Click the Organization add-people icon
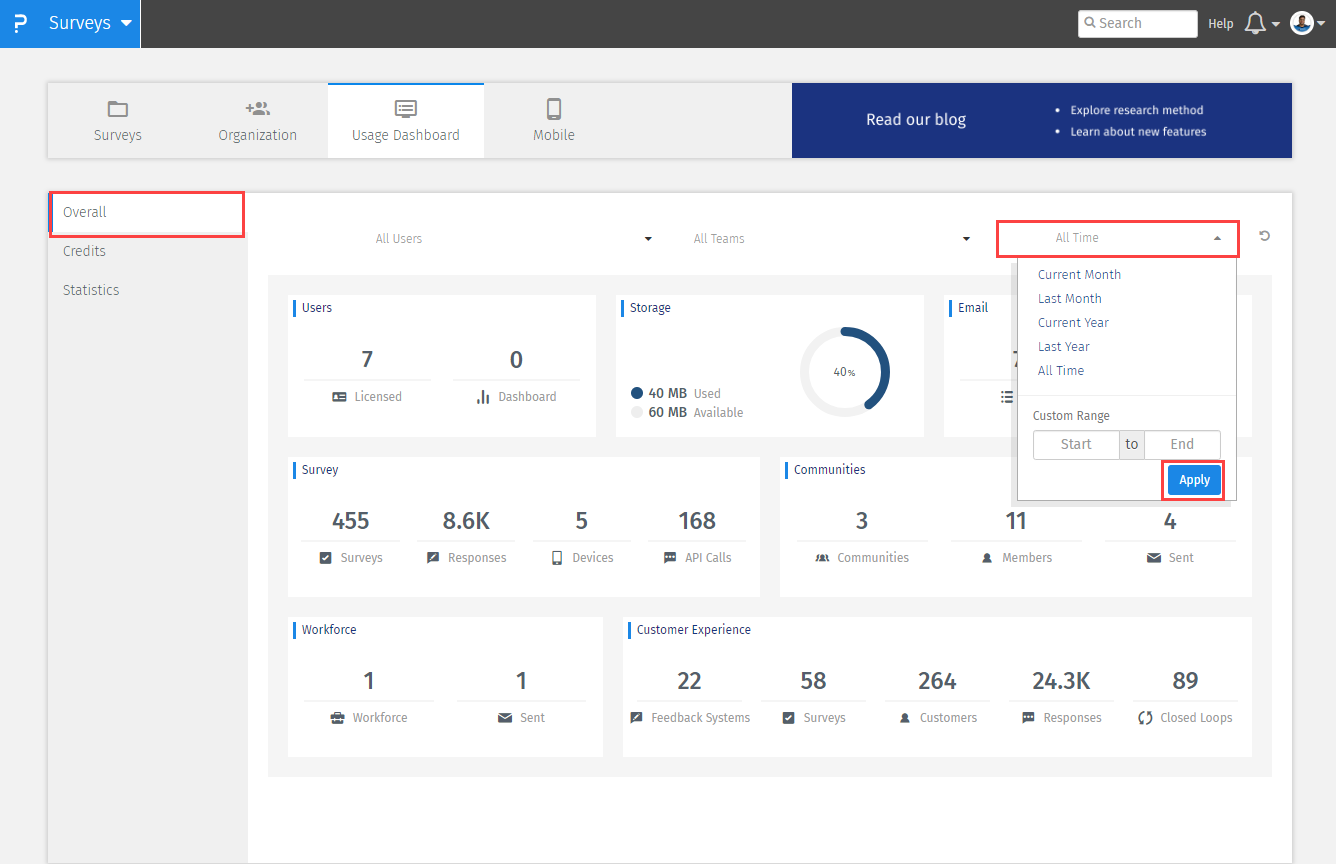The width and height of the screenshot is (1336, 864). click(x=257, y=109)
